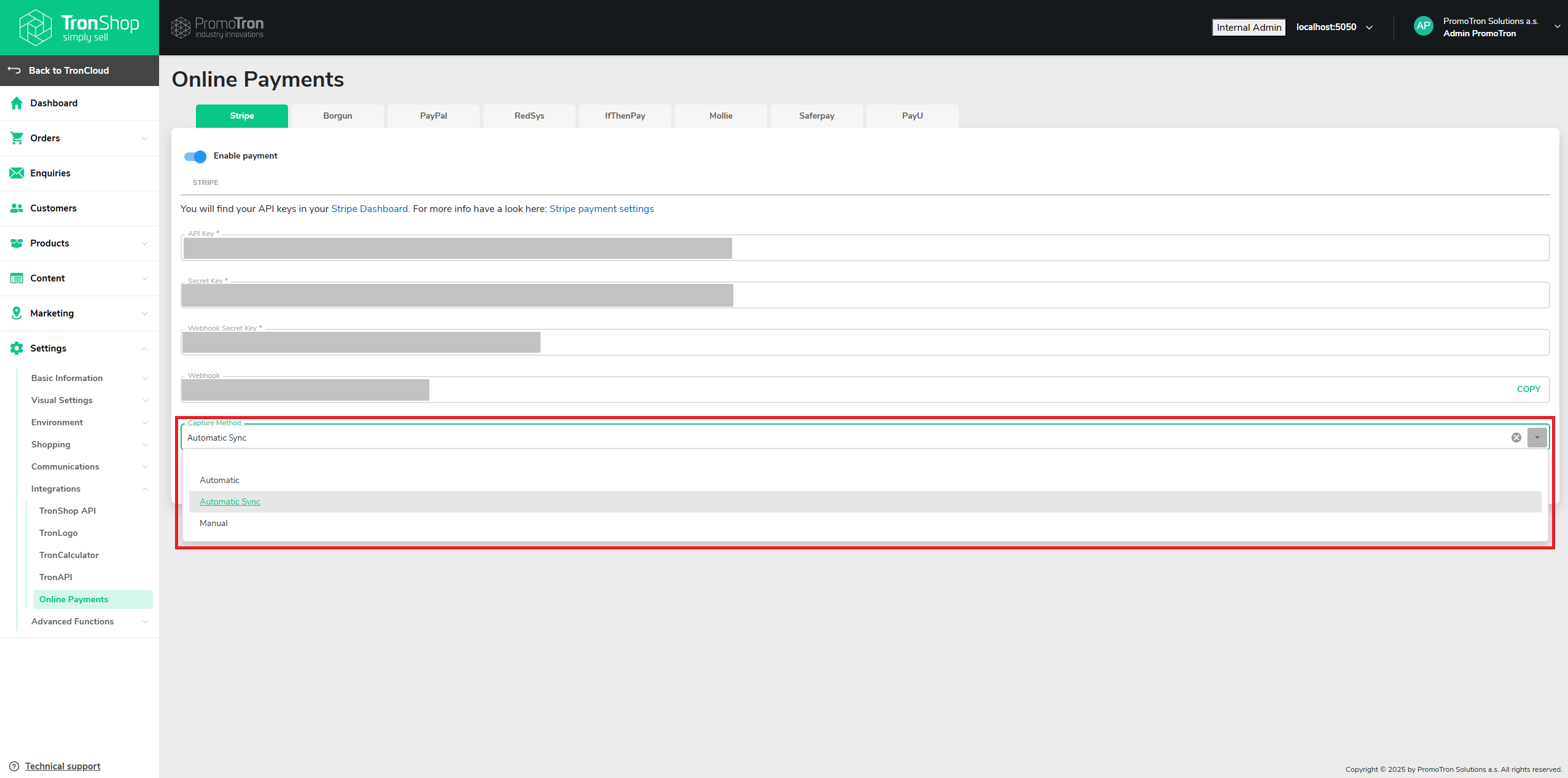Expand the Communications chevron
The image size is (1568, 778).
(146, 466)
